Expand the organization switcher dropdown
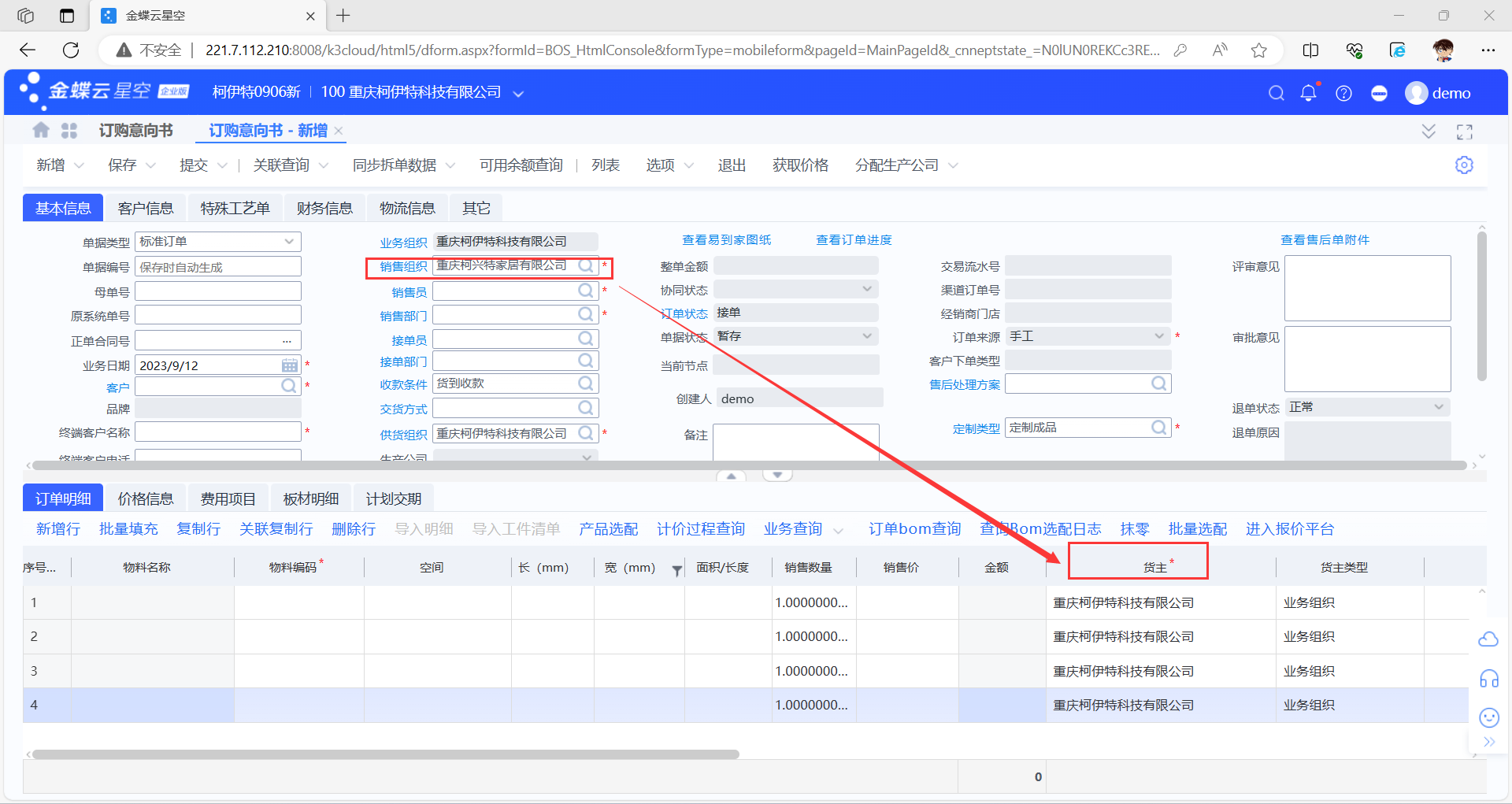The width and height of the screenshot is (1512, 804). tap(518, 94)
